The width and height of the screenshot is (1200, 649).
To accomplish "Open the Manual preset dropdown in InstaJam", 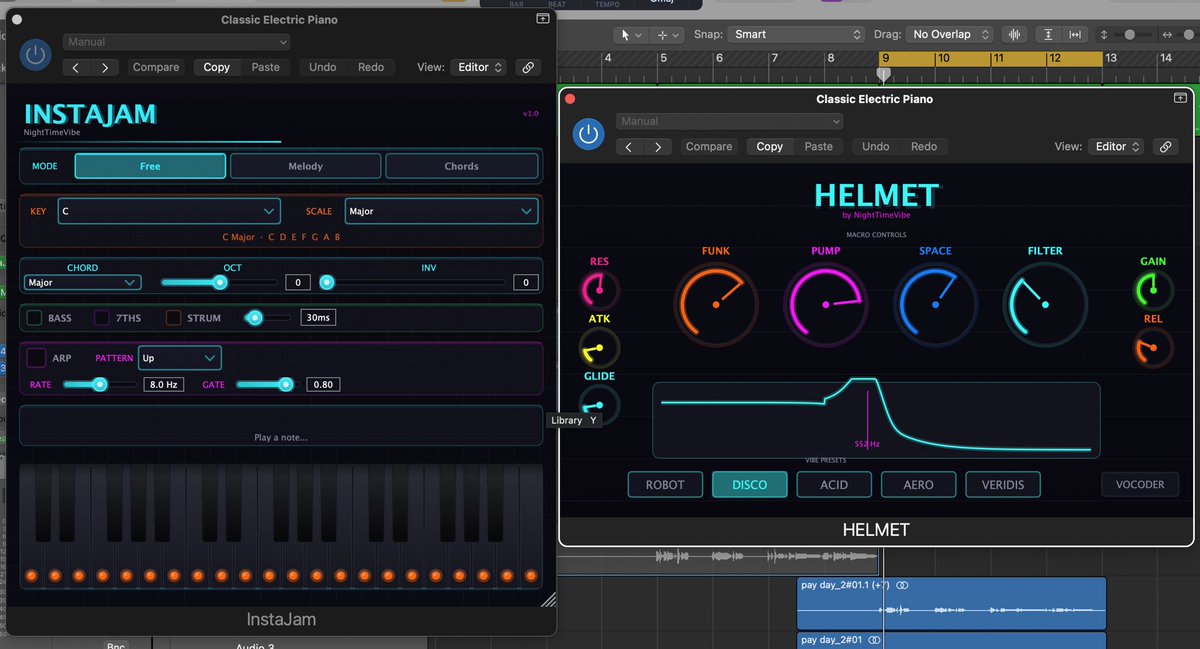I will 177,42.
